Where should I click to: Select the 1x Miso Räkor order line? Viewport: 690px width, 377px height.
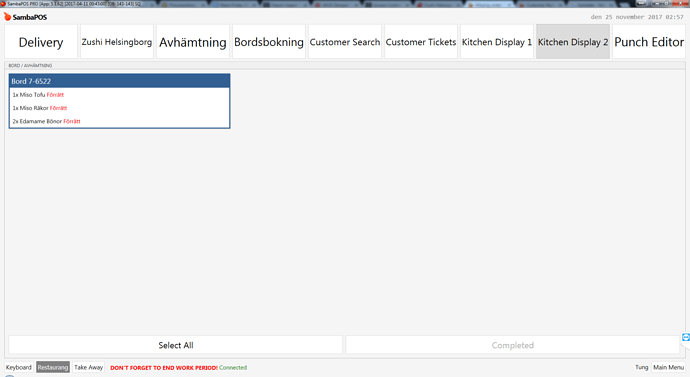pos(119,108)
